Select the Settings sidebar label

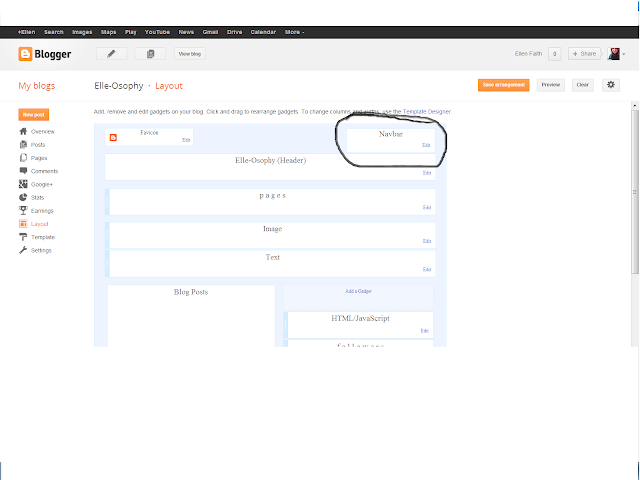point(41,250)
